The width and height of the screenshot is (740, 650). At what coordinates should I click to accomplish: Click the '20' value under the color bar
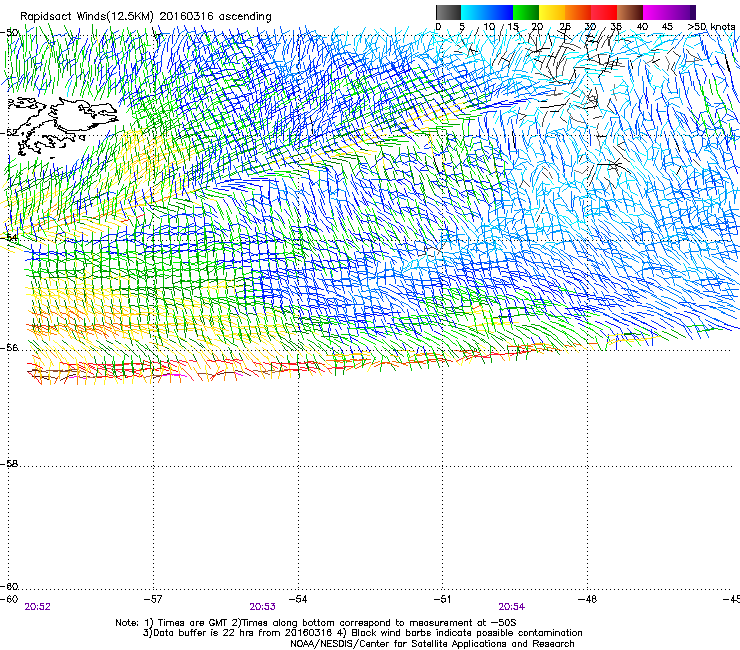coord(537,27)
